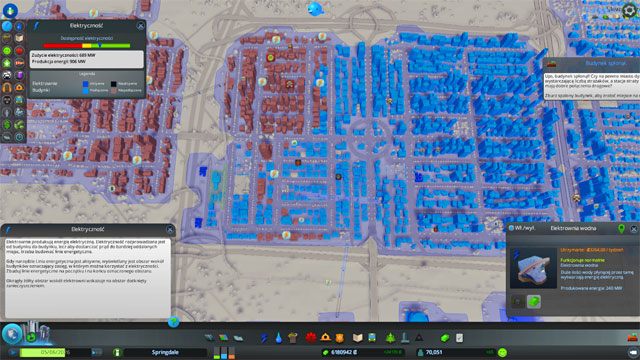
Task: Click the Aktywne blue legend swatch
Action: tap(85, 84)
